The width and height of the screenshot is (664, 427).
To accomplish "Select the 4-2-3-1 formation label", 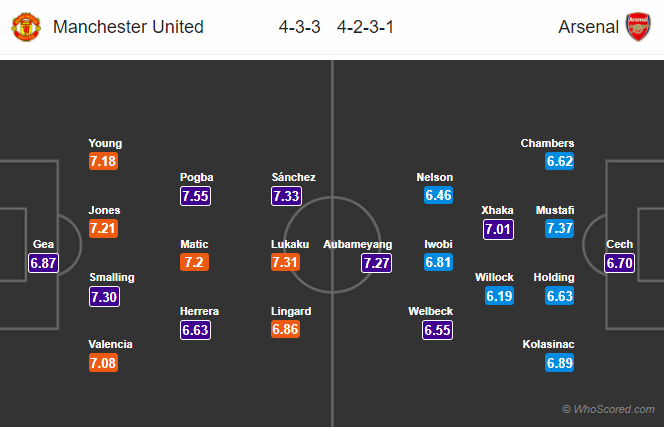I will pos(365,27).
